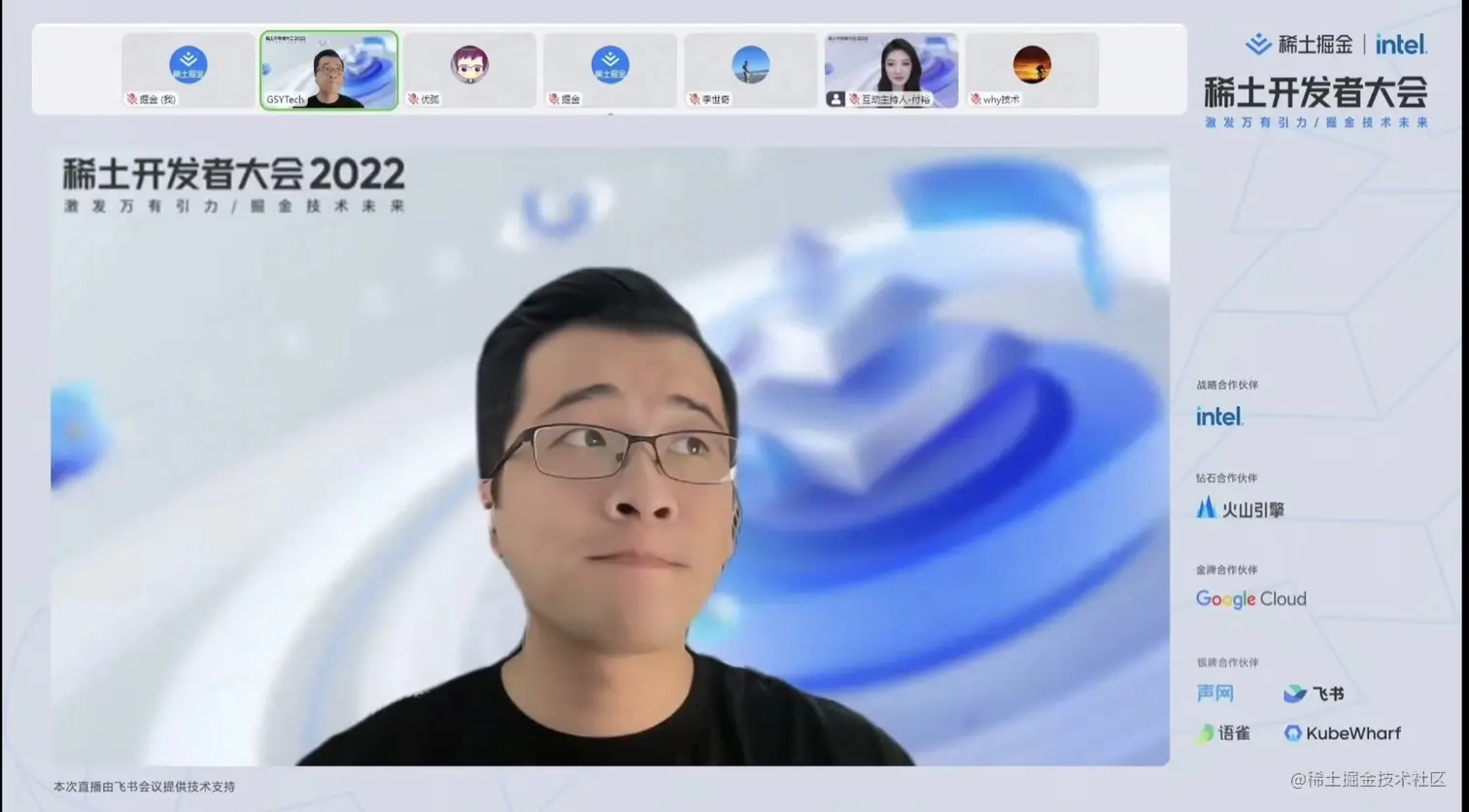Select the 钻石合作伙伴 label
Screen dimensions: 1469x812
click(1226, 478)
